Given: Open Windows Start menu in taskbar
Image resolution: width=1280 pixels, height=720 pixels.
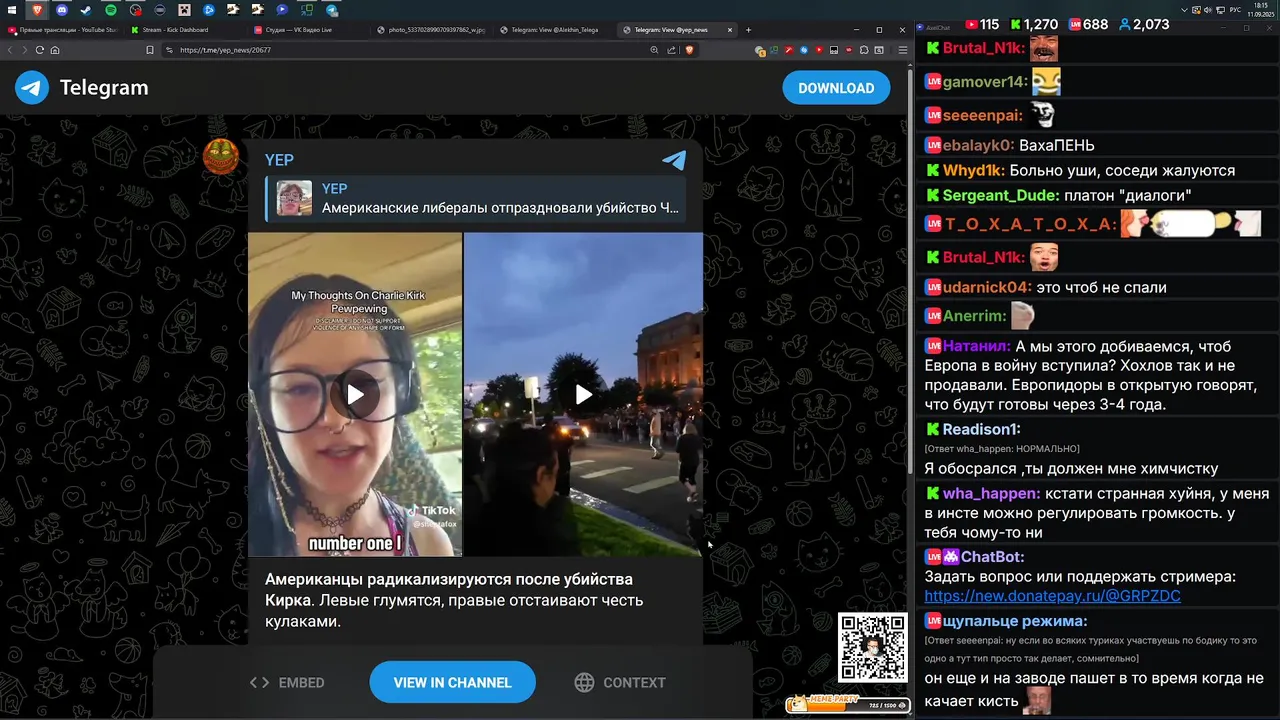Looking at the screenshot, I should click(x=12, y=9).
